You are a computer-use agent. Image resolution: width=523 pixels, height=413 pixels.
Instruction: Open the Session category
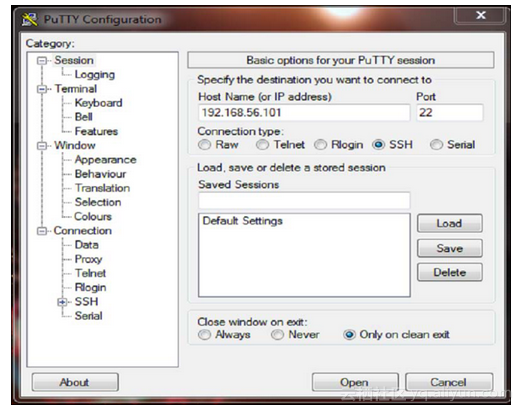74,60
